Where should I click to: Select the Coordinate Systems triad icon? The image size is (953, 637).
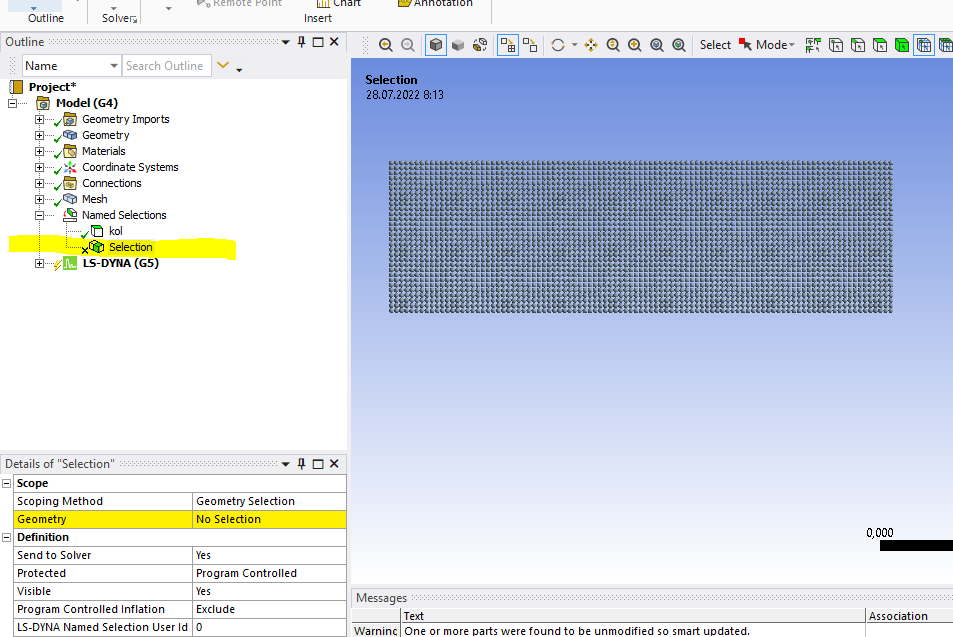pos(70,167)
